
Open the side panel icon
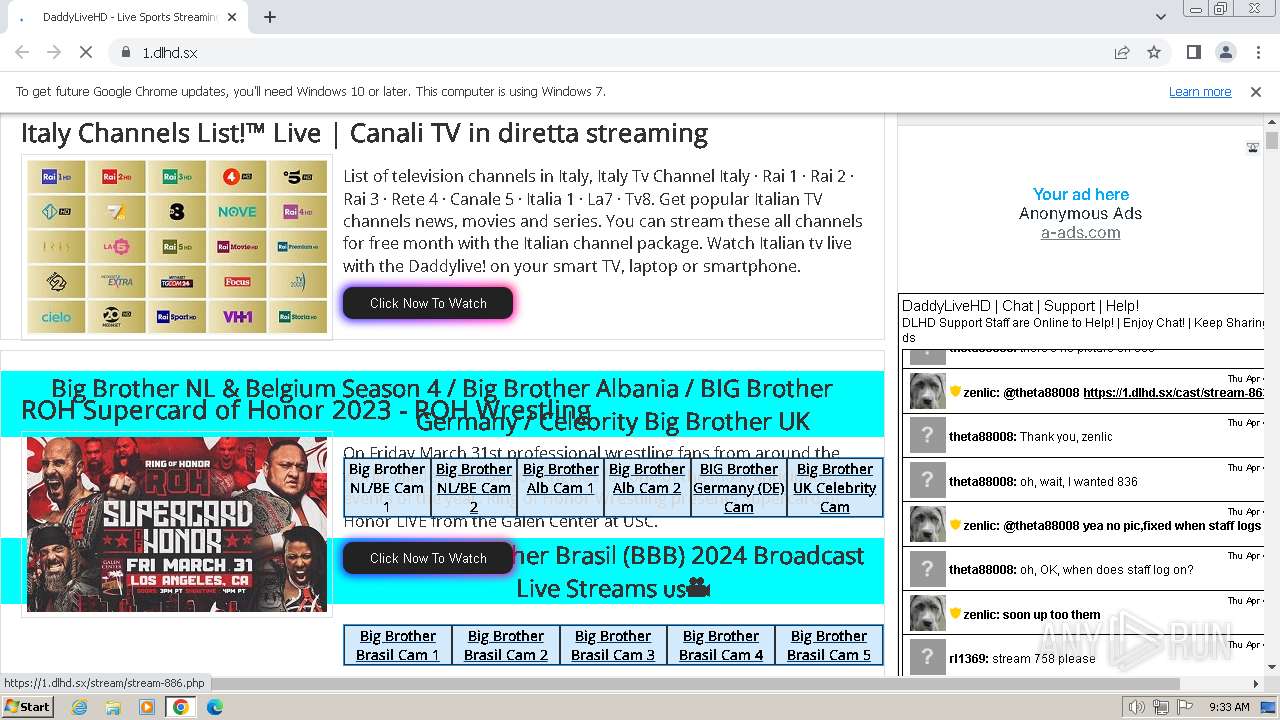click(1194, 52)
